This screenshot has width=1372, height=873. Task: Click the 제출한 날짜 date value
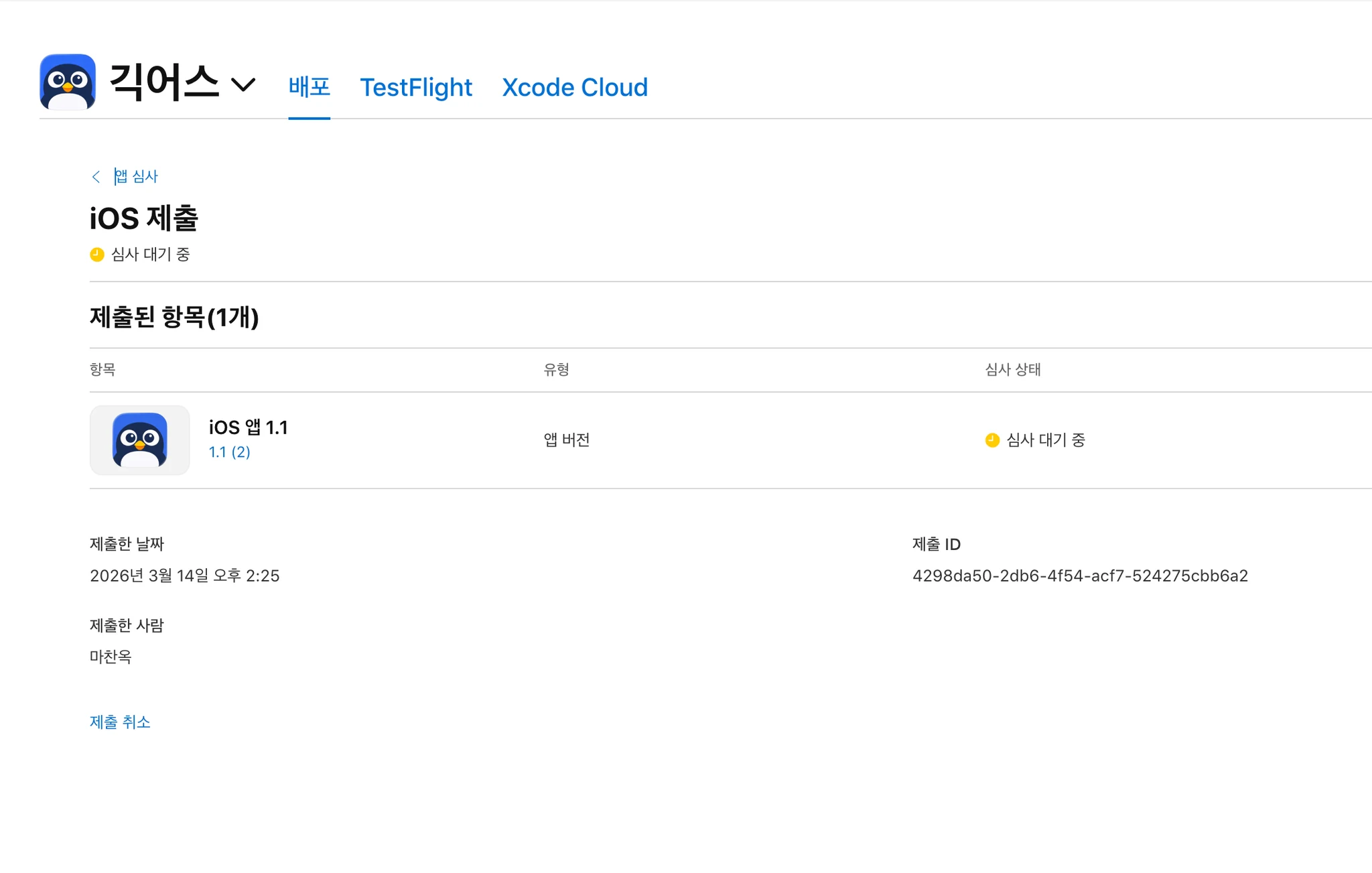click(184, 576)
